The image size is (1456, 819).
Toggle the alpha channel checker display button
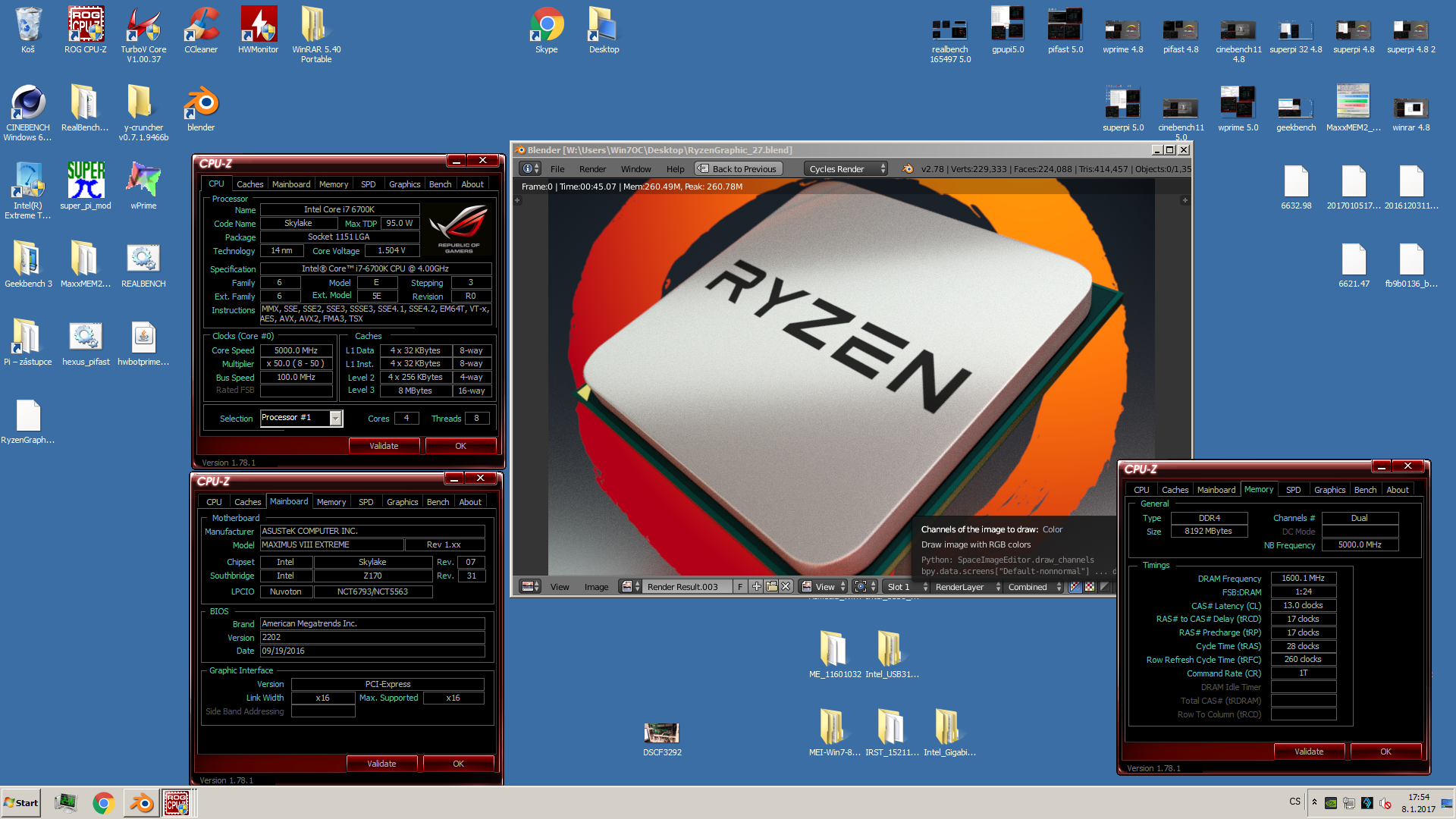[1090, 586]
